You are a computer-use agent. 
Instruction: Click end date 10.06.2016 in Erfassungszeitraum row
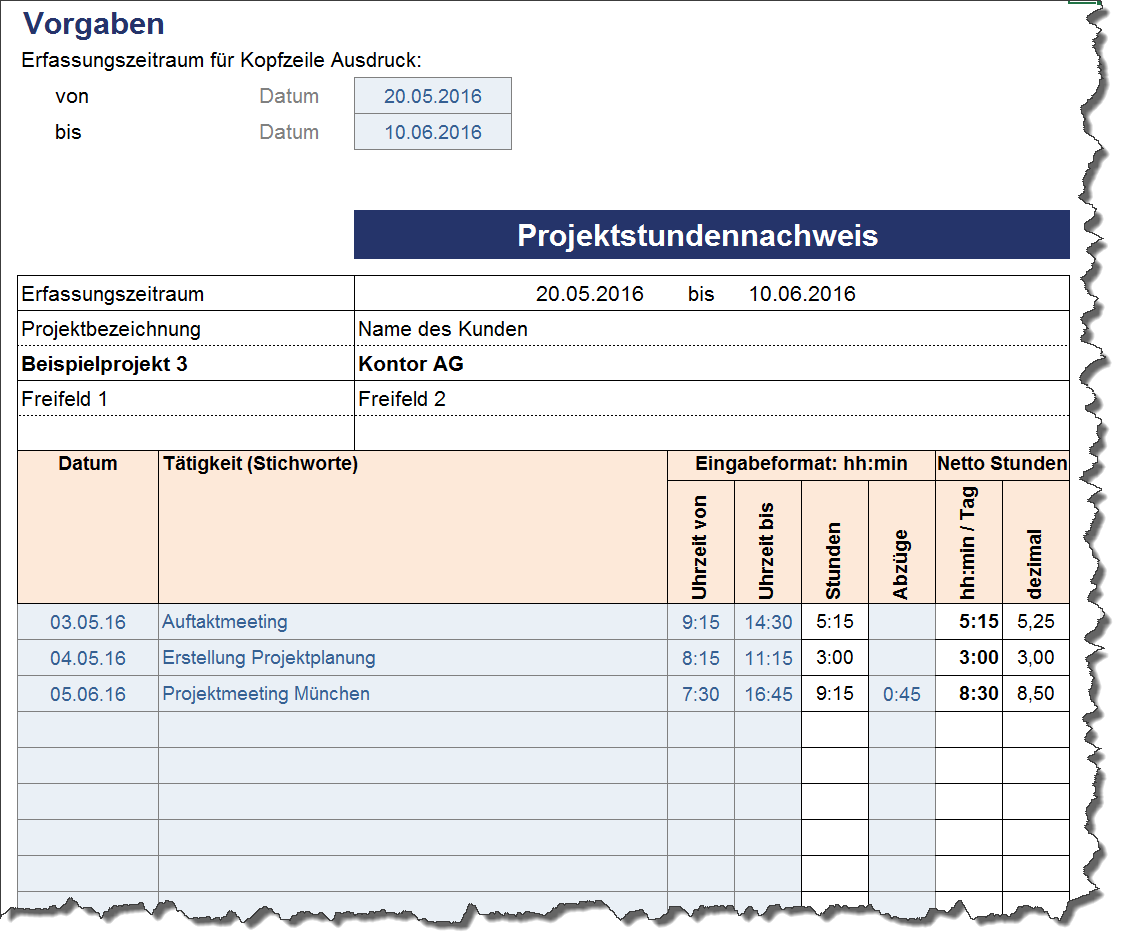coord(802,293)
